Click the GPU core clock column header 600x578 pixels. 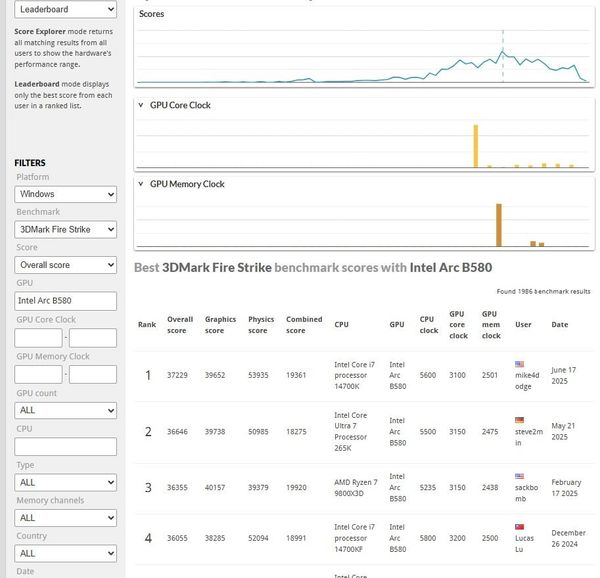click(x=458, y=324)
